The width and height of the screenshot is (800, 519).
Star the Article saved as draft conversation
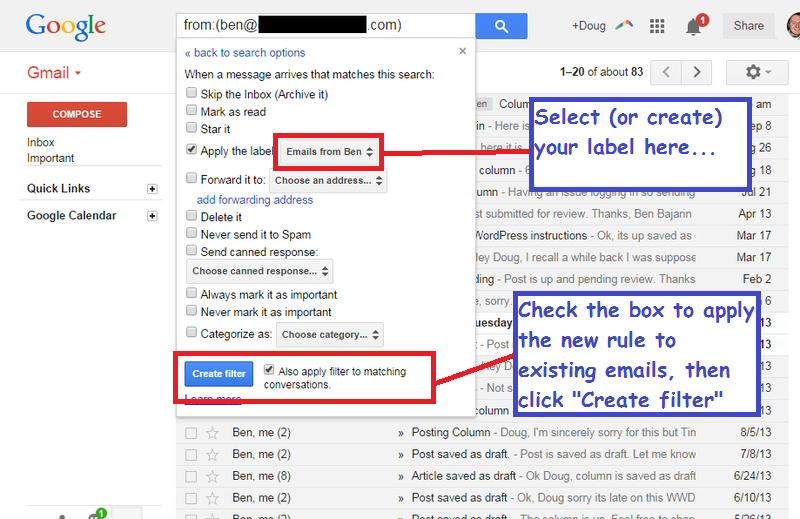click(x=212, y=477)
